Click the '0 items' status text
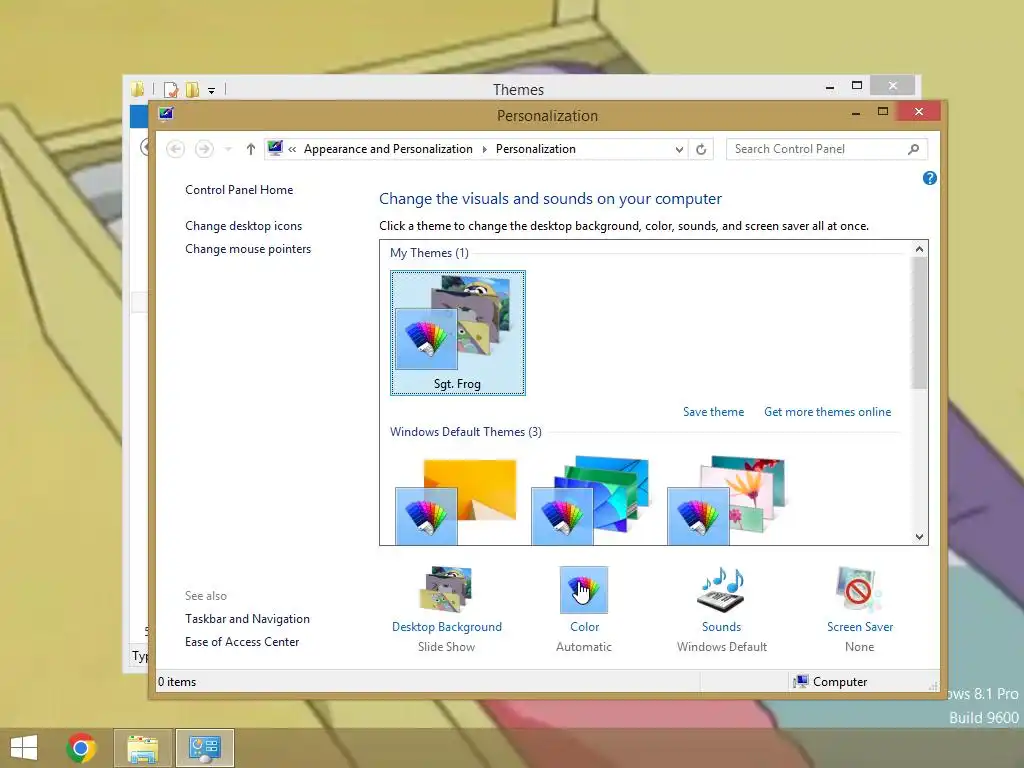 click(177, 682)
